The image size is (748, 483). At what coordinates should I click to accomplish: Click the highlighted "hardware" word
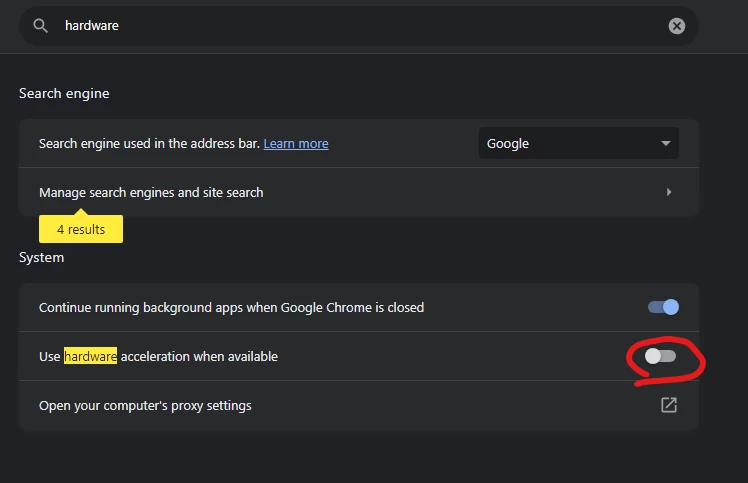(91, 356)
